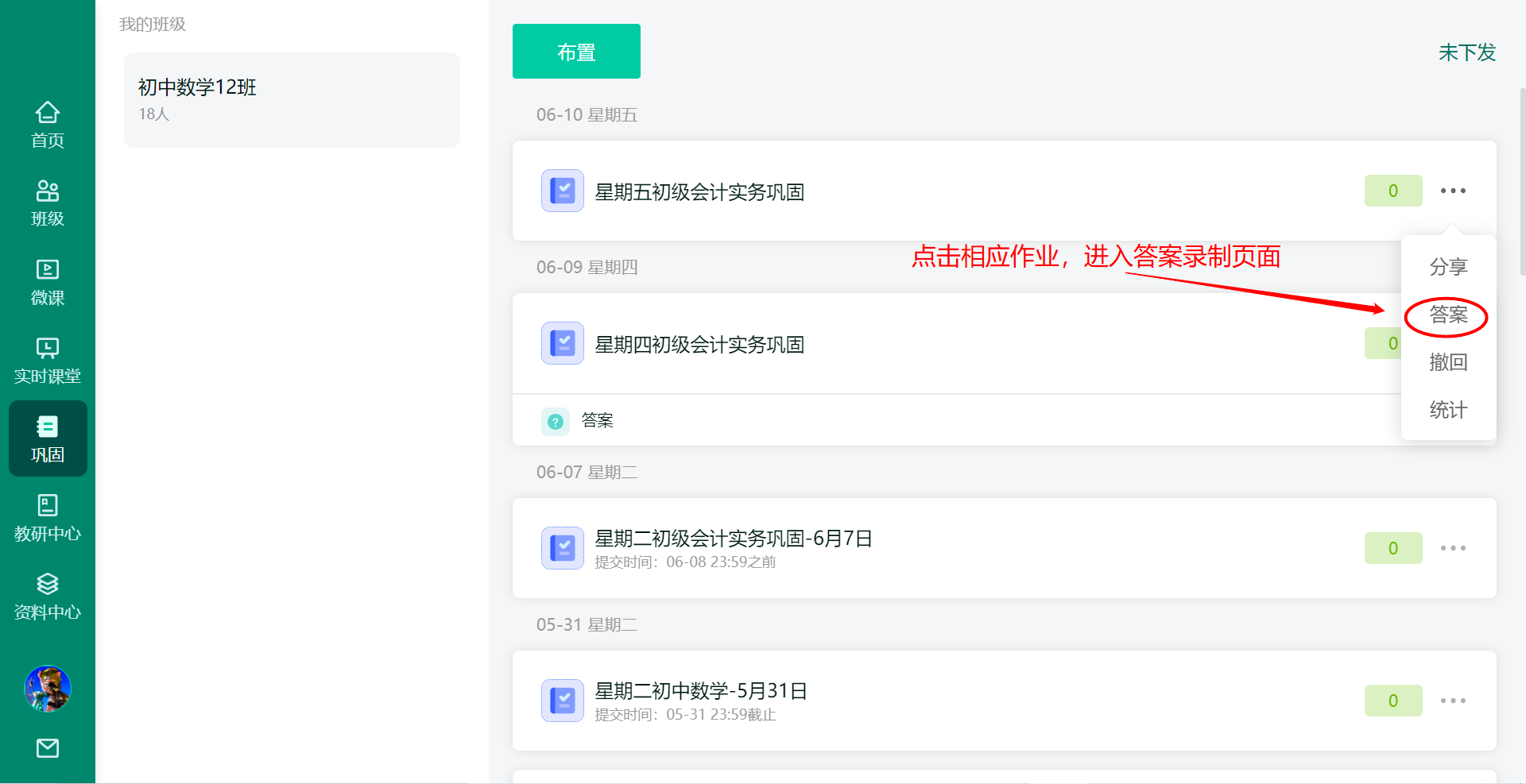Viewport: 1526px width, 784px height.
Task: Choose 撤回 in the popup menu
Action: point(1448,362)
